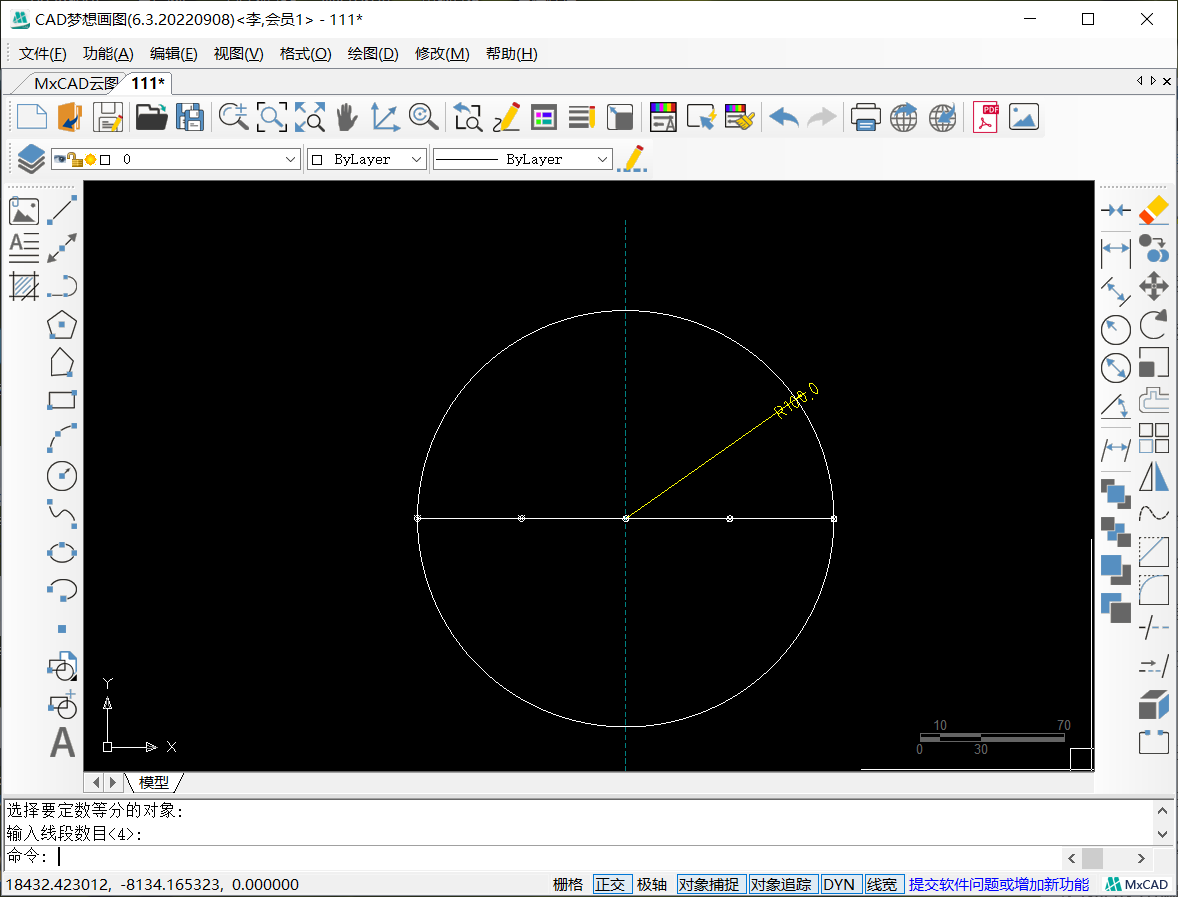
Task: Click the Zoom window icon
Action: [x=271, y=118]
